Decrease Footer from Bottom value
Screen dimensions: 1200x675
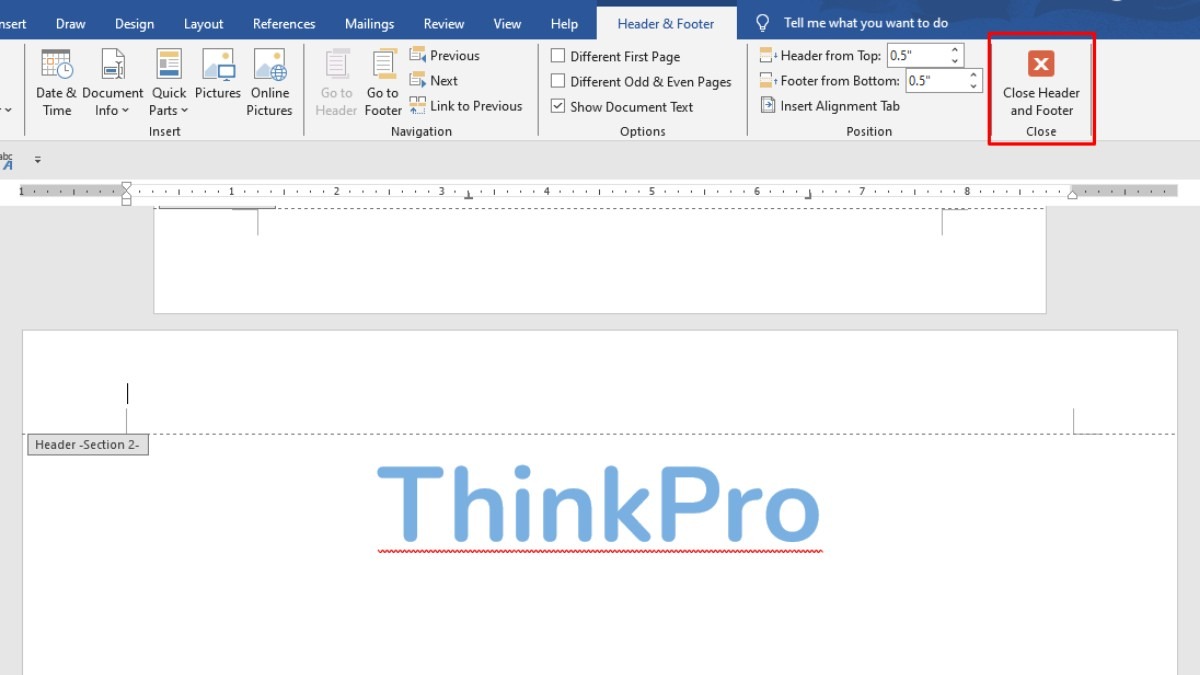click(x=974, y=87)
